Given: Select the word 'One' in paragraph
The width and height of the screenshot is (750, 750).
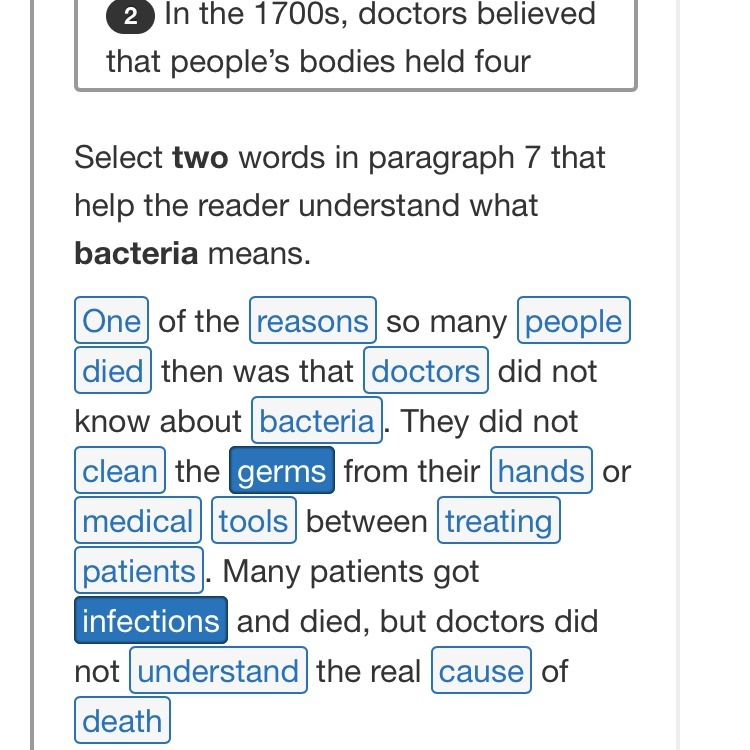Looking at the screenshot, I should pyautogui.click(x=111, y=320).
